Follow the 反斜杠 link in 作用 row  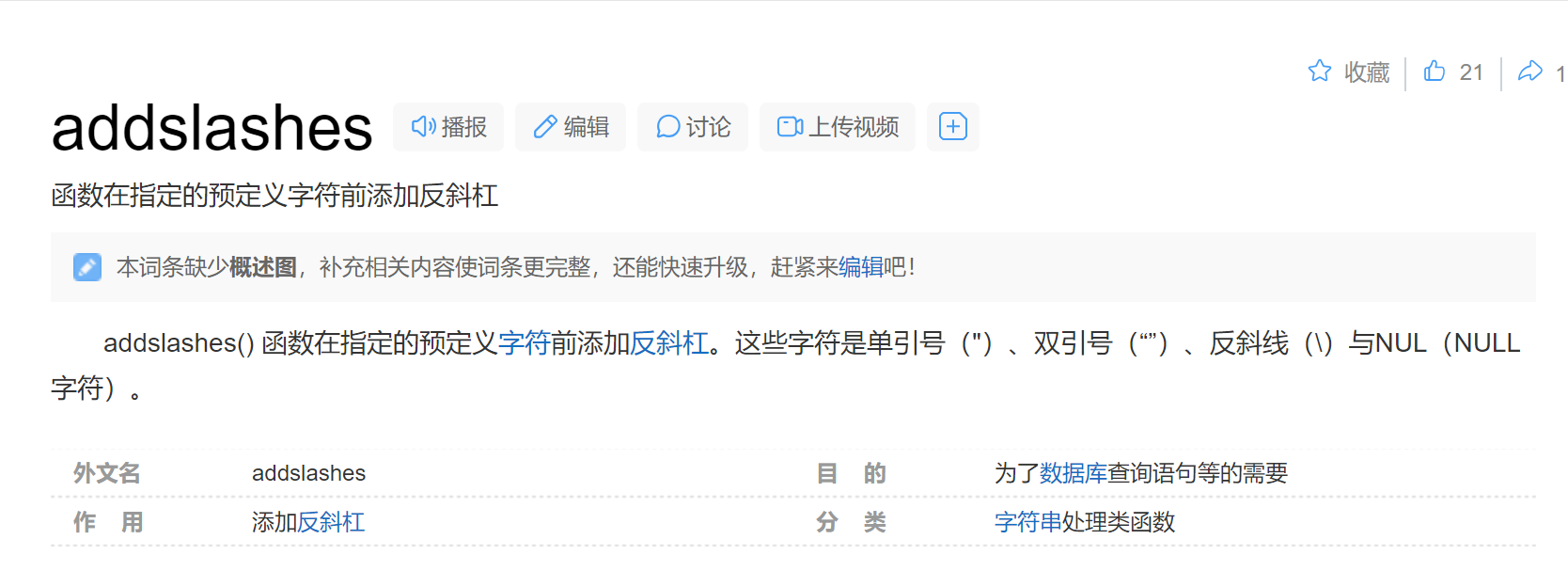pyautogui.click(x=331, y=522)
